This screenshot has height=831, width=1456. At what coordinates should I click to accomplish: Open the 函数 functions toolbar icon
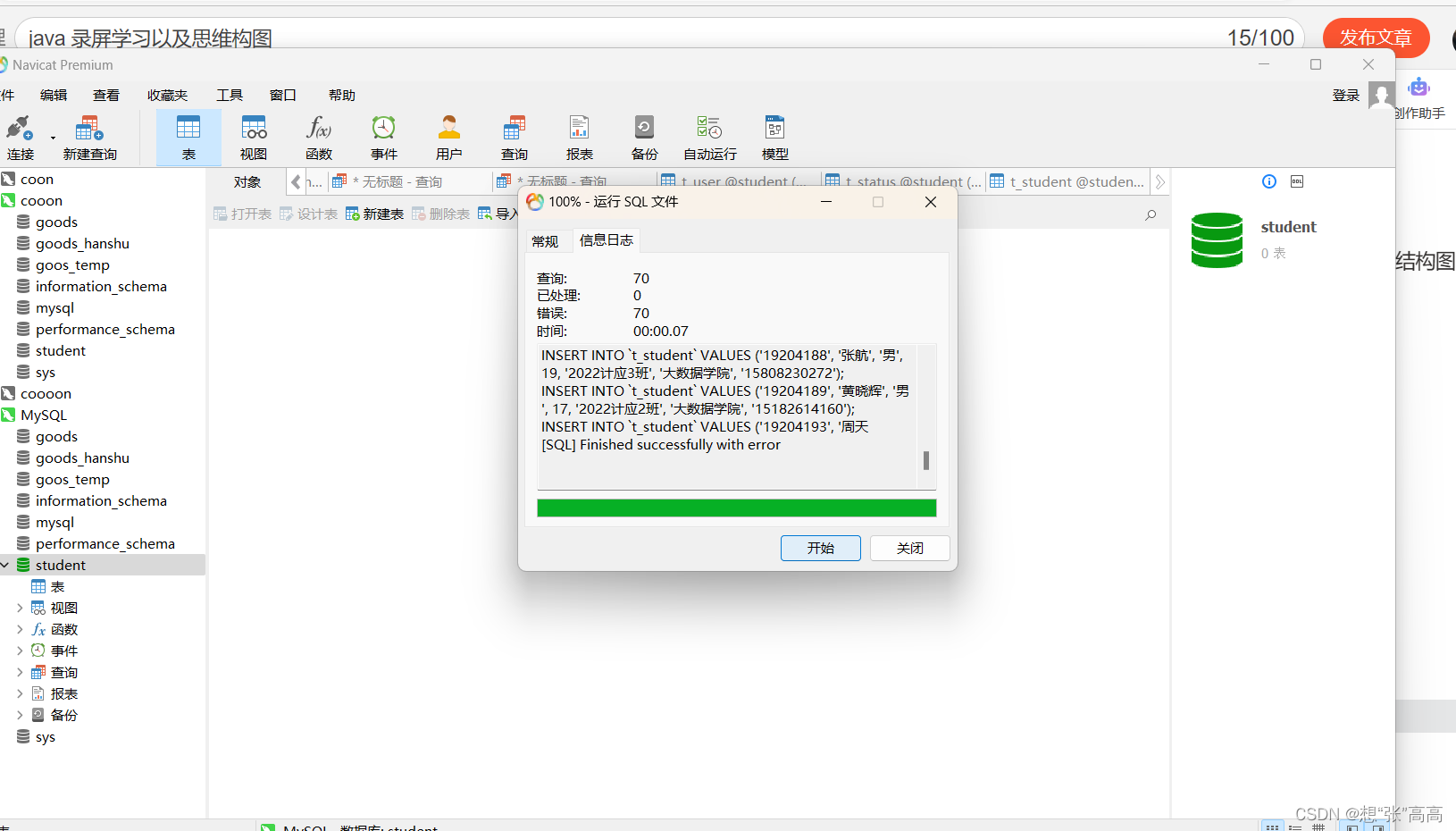coord(319,138)
